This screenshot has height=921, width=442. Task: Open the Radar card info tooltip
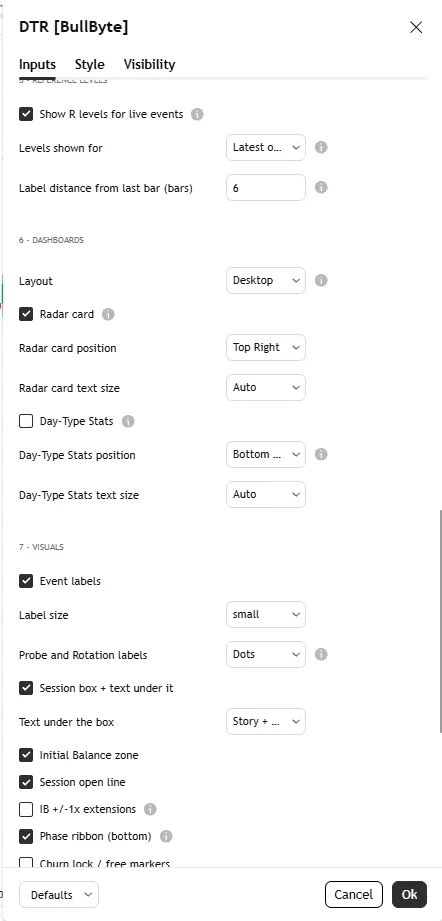pos(108,314)
